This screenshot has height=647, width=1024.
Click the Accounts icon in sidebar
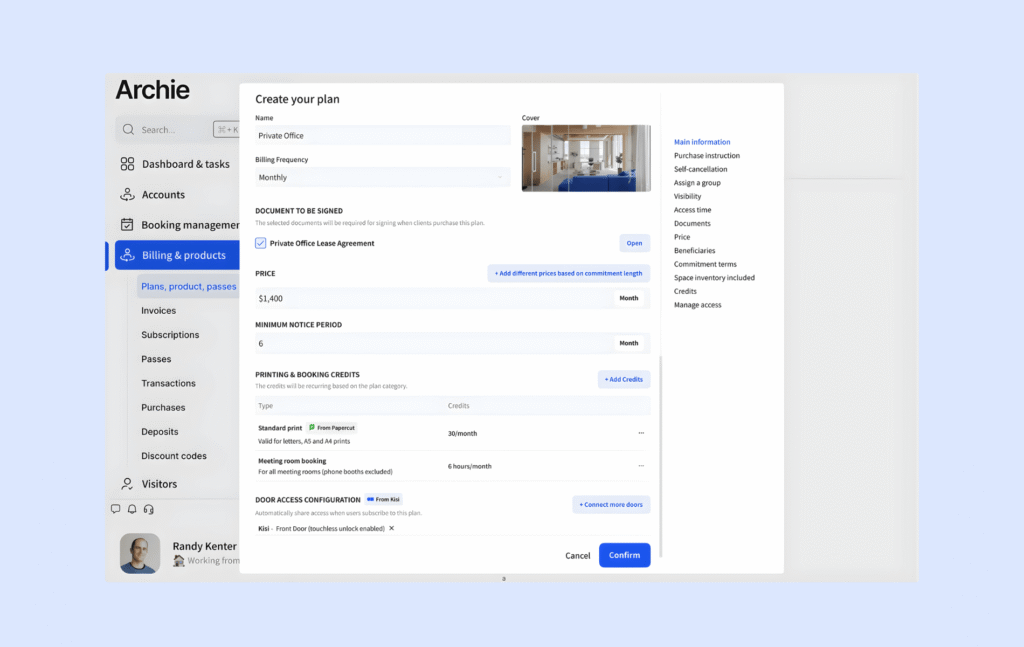click(127, 195)
